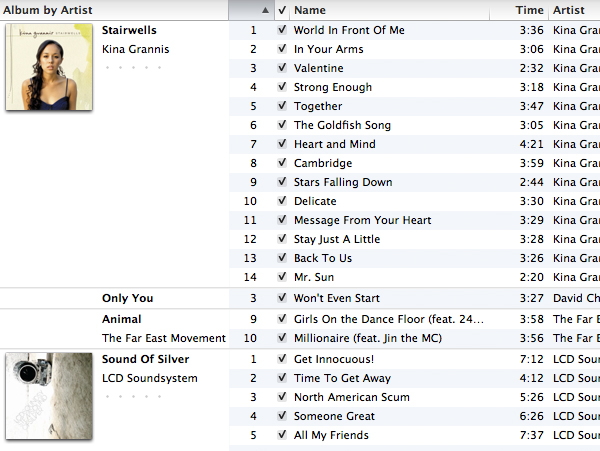
Task: Set star rating for Stairwells album
Action: [x=134, y=68]
